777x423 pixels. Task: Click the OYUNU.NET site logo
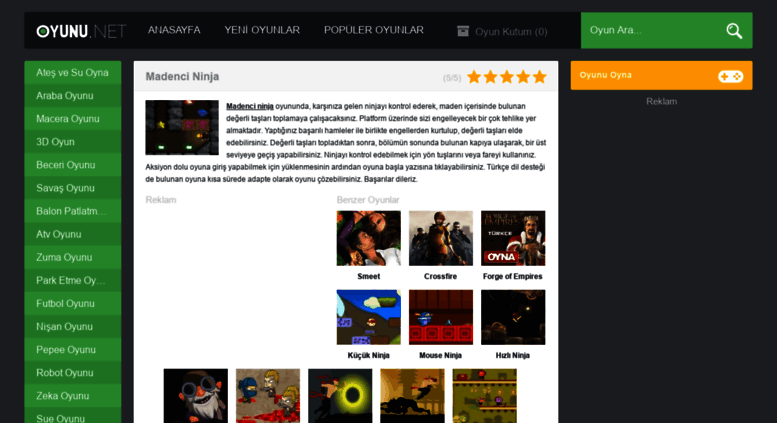pyautogui.click(x=81, y=31)
